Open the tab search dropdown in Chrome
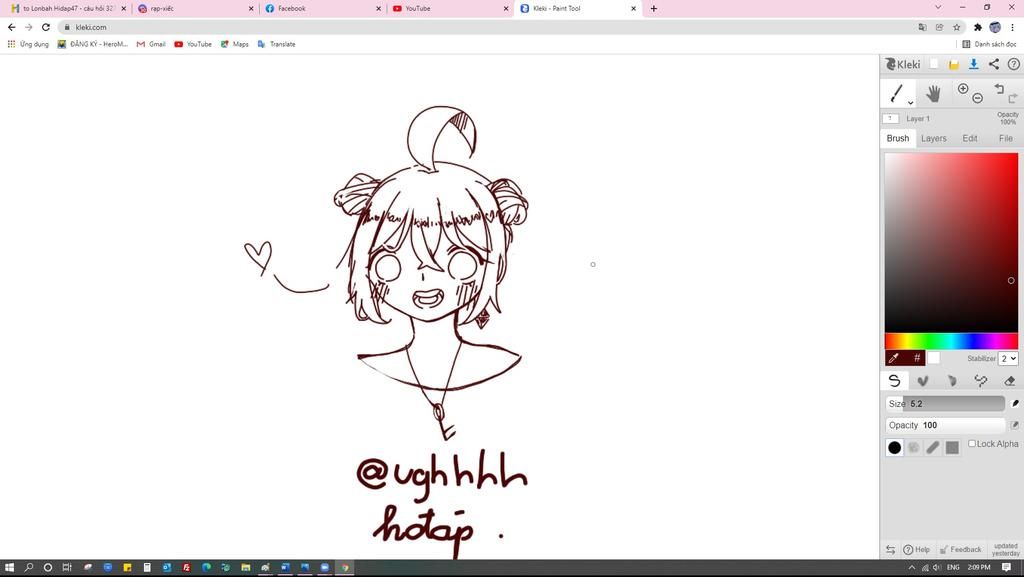This screenshot has width=1024, height=577. pos(938,8)
